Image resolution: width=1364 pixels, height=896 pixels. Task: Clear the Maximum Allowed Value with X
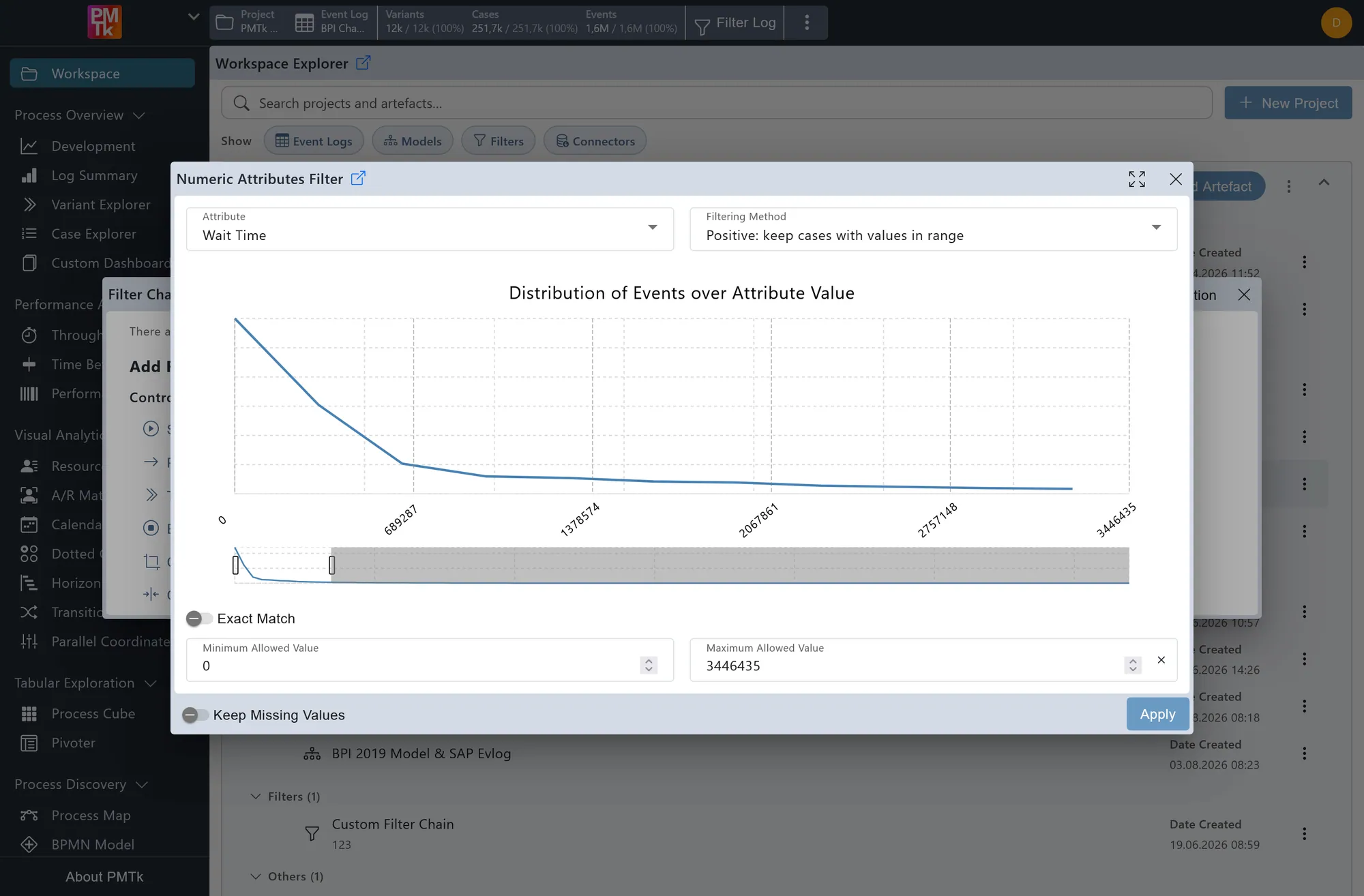1161,660
